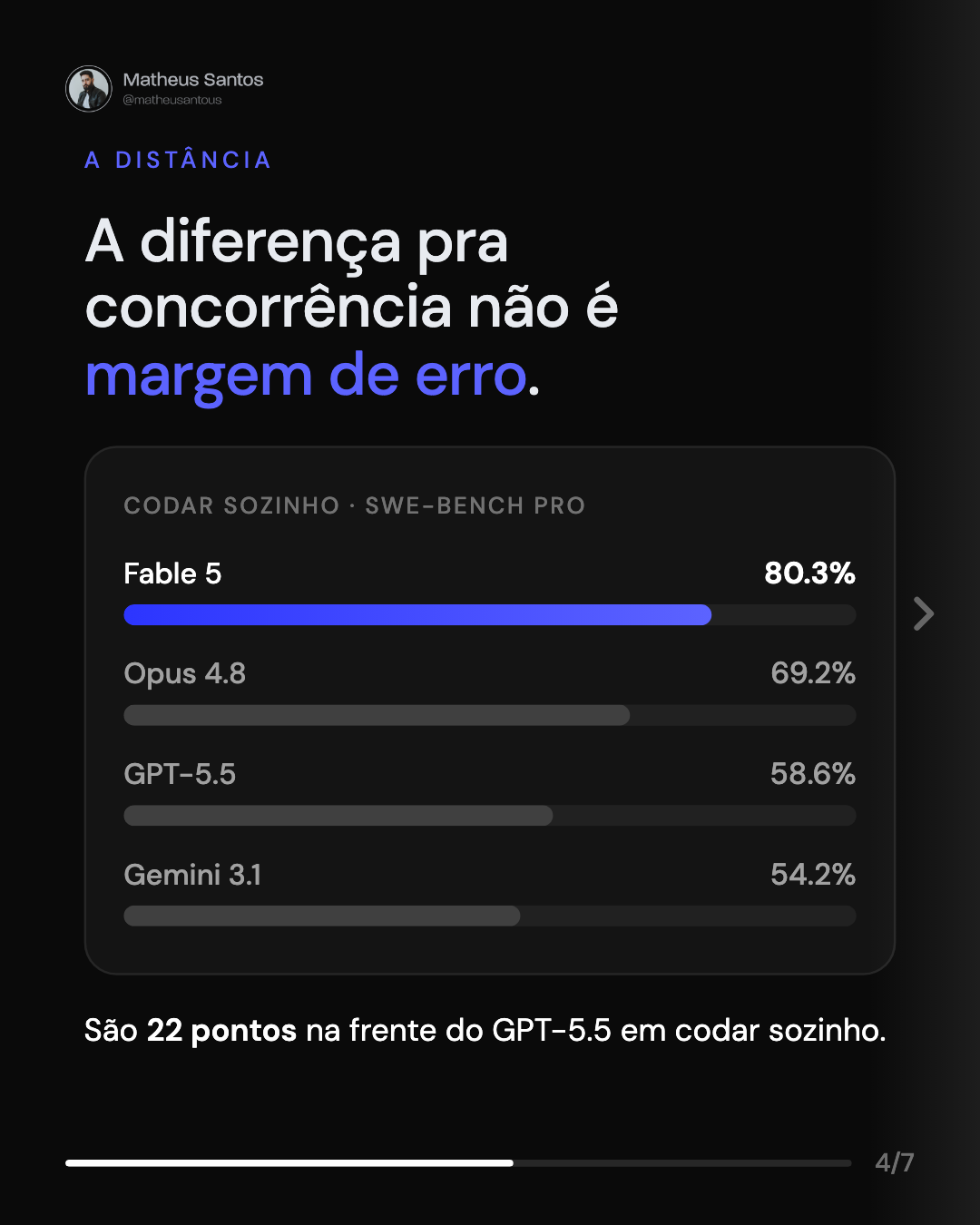
Task: Click the 58.6% score value
Action: coord(813,774)
